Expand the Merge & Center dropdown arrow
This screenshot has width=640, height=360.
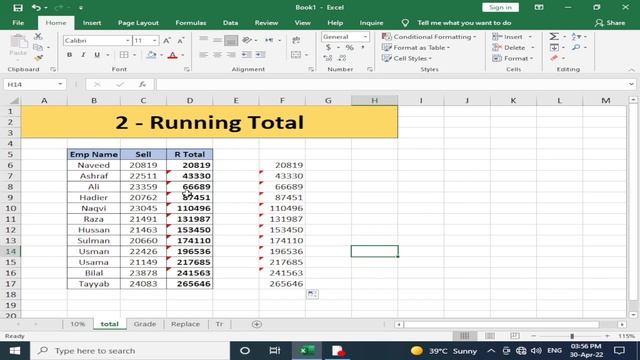[x=306, y=55]
